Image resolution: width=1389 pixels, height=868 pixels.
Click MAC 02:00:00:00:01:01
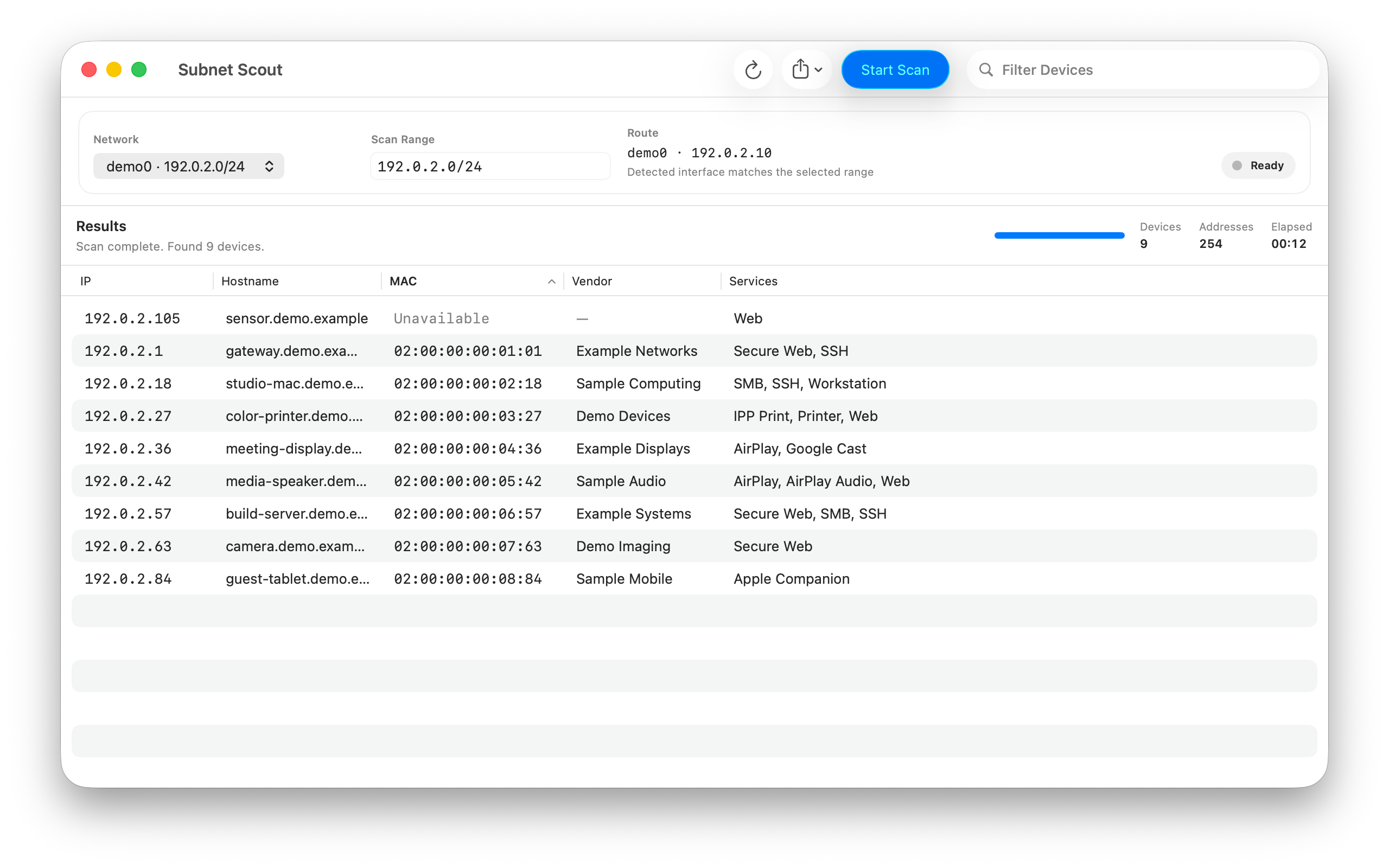[468, 351]
